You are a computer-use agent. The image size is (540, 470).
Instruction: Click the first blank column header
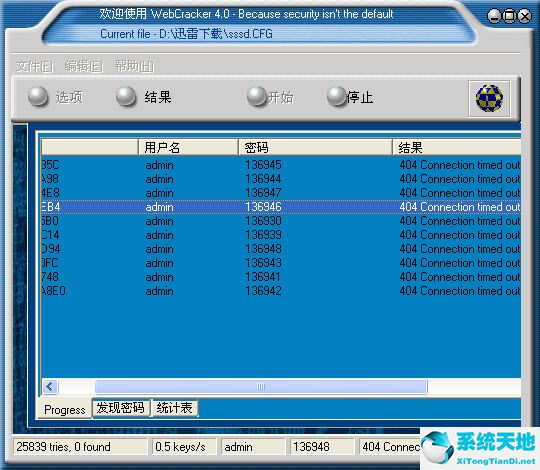coord(90,147)
